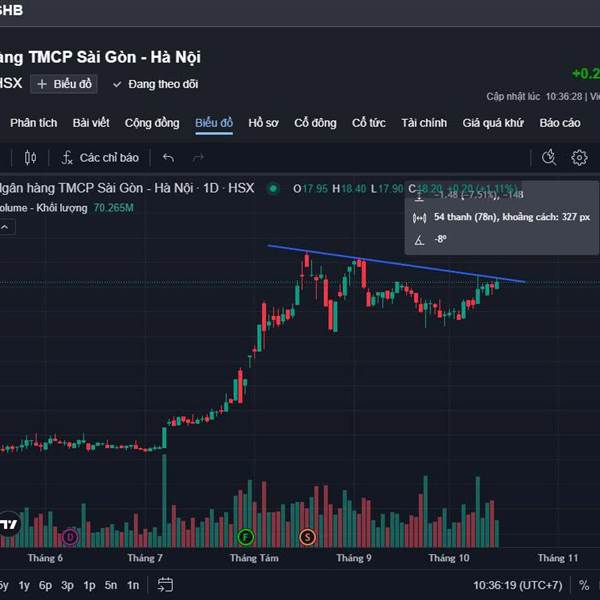
Task: Switch to Giá quá khứ tab
Action: coord(493,123)
